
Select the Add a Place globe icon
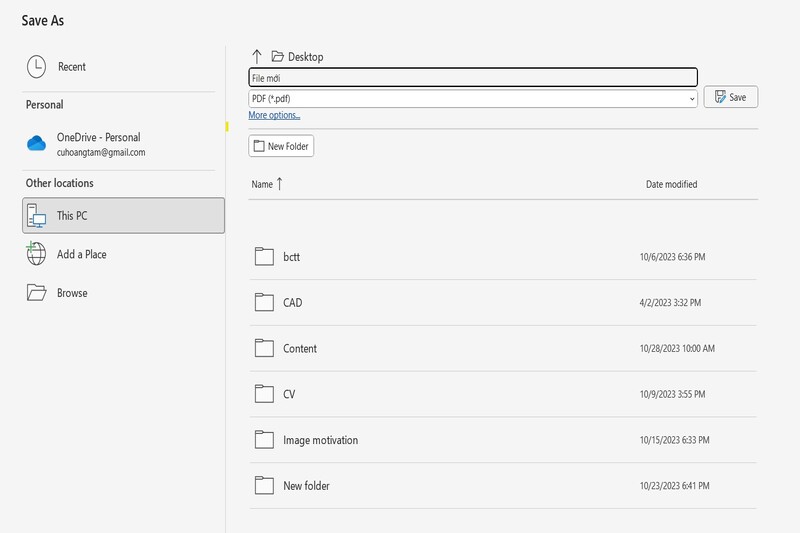coord(36,254)
